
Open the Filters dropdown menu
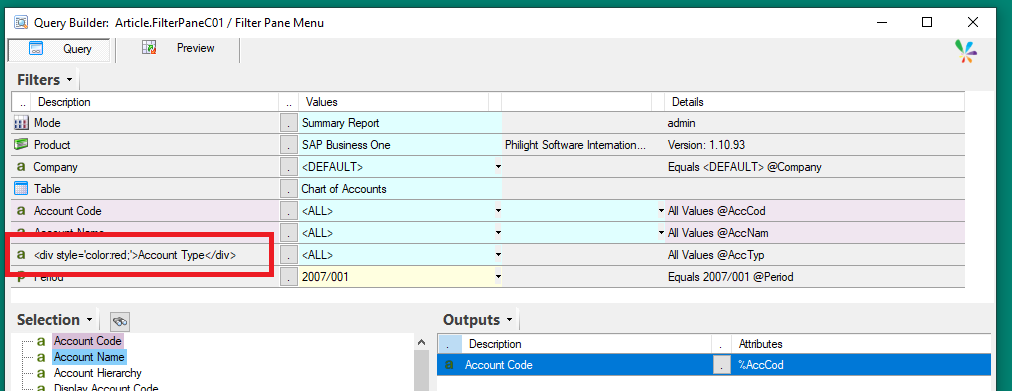pos(70,80)
